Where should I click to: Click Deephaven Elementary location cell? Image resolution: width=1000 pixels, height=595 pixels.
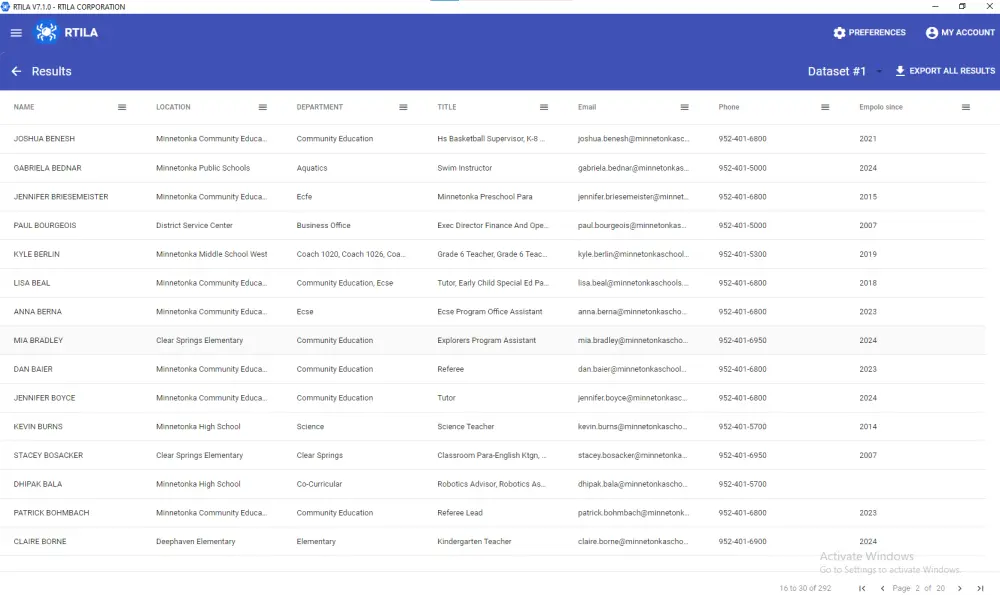tap(195, 541)
